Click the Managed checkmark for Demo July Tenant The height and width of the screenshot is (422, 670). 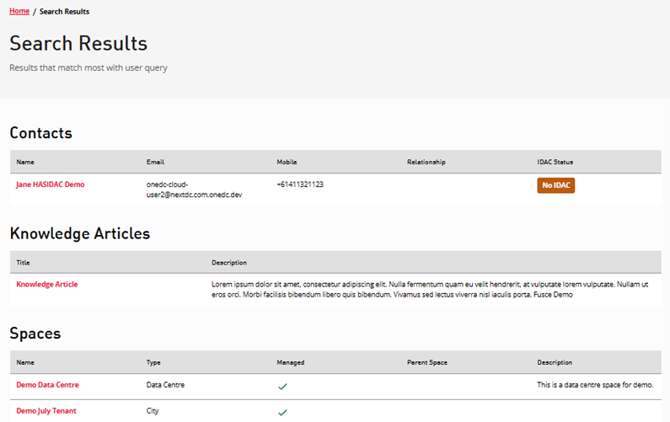point(283,412)
